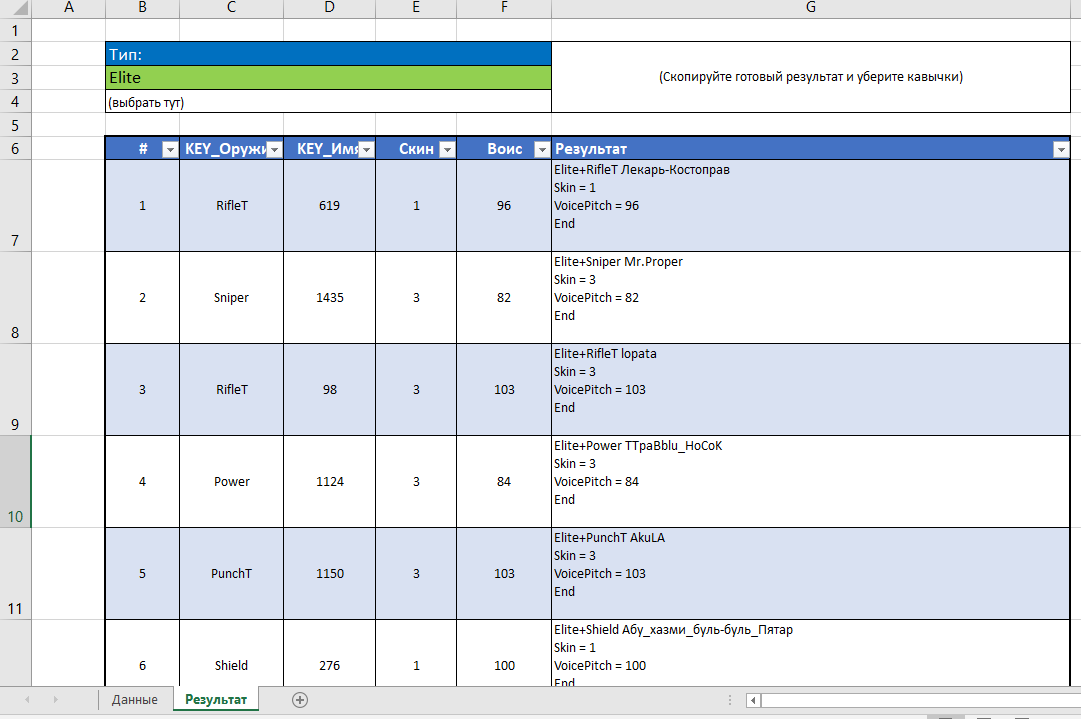Select the cell with value 1124

pos(330,482)
